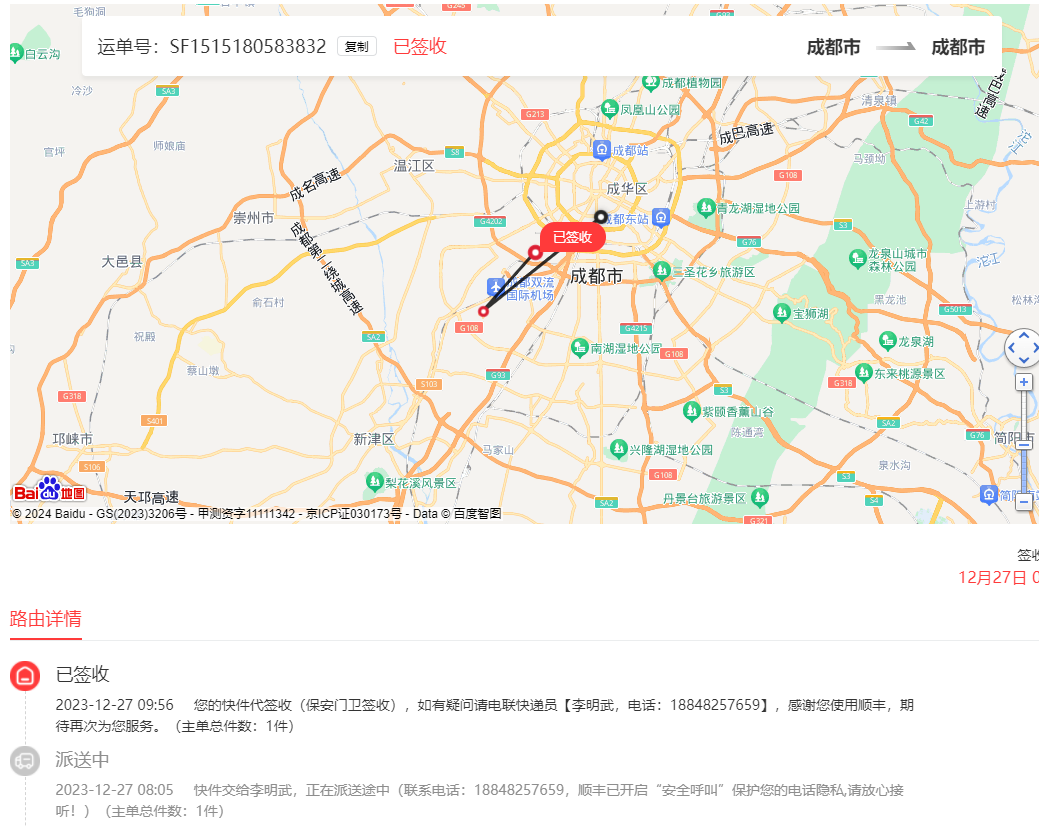Click the red delivery ring marker under bubble

click(x=535, y=252)
